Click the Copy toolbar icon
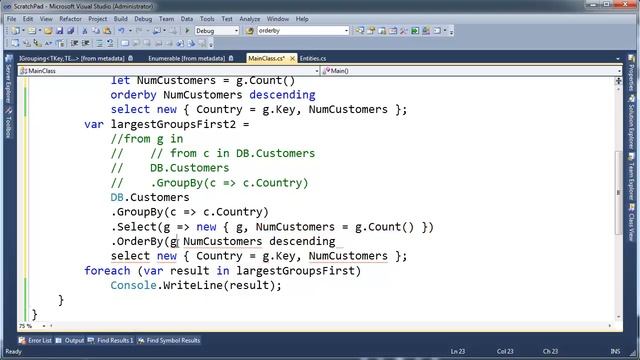This screenshot has height=360, width=640. 96,31
